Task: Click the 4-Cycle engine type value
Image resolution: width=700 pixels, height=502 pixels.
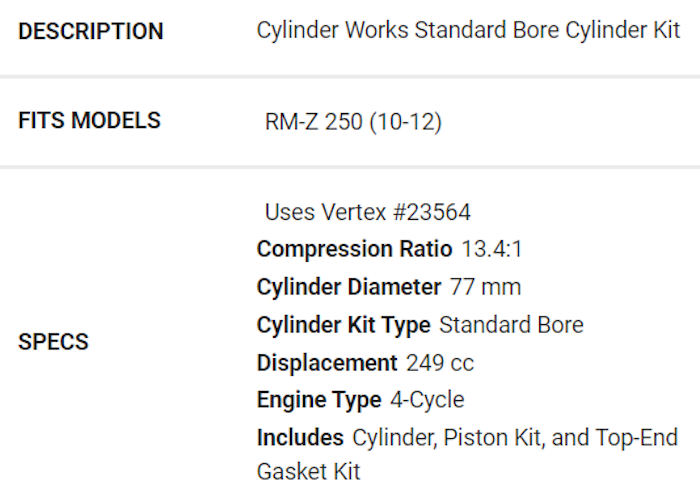Action: tap(427, 400)
